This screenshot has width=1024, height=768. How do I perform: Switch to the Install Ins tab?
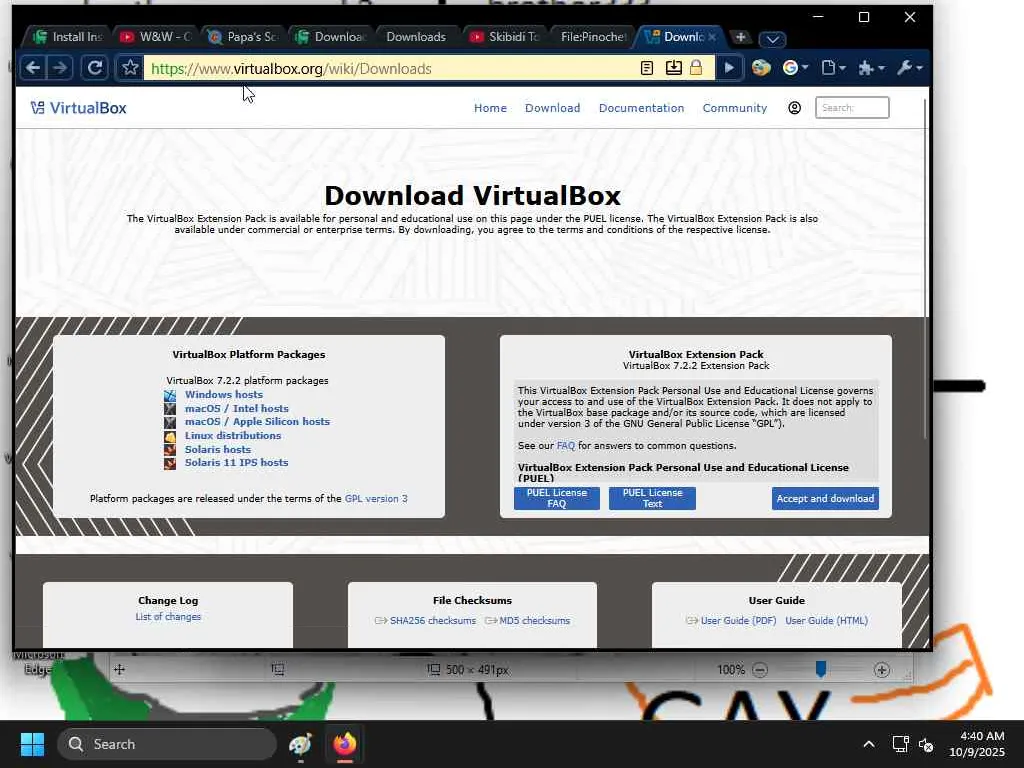coord(68,37)
